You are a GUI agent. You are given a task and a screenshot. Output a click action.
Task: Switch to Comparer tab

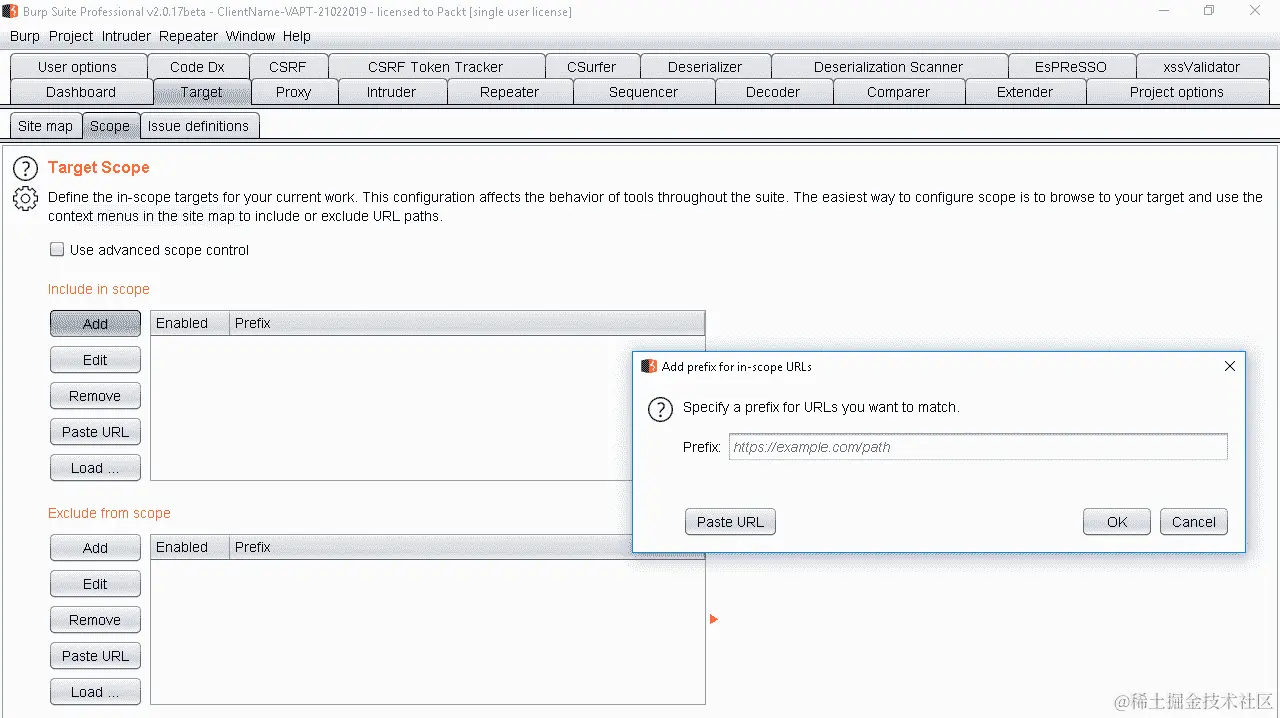(x=898, y=92)
